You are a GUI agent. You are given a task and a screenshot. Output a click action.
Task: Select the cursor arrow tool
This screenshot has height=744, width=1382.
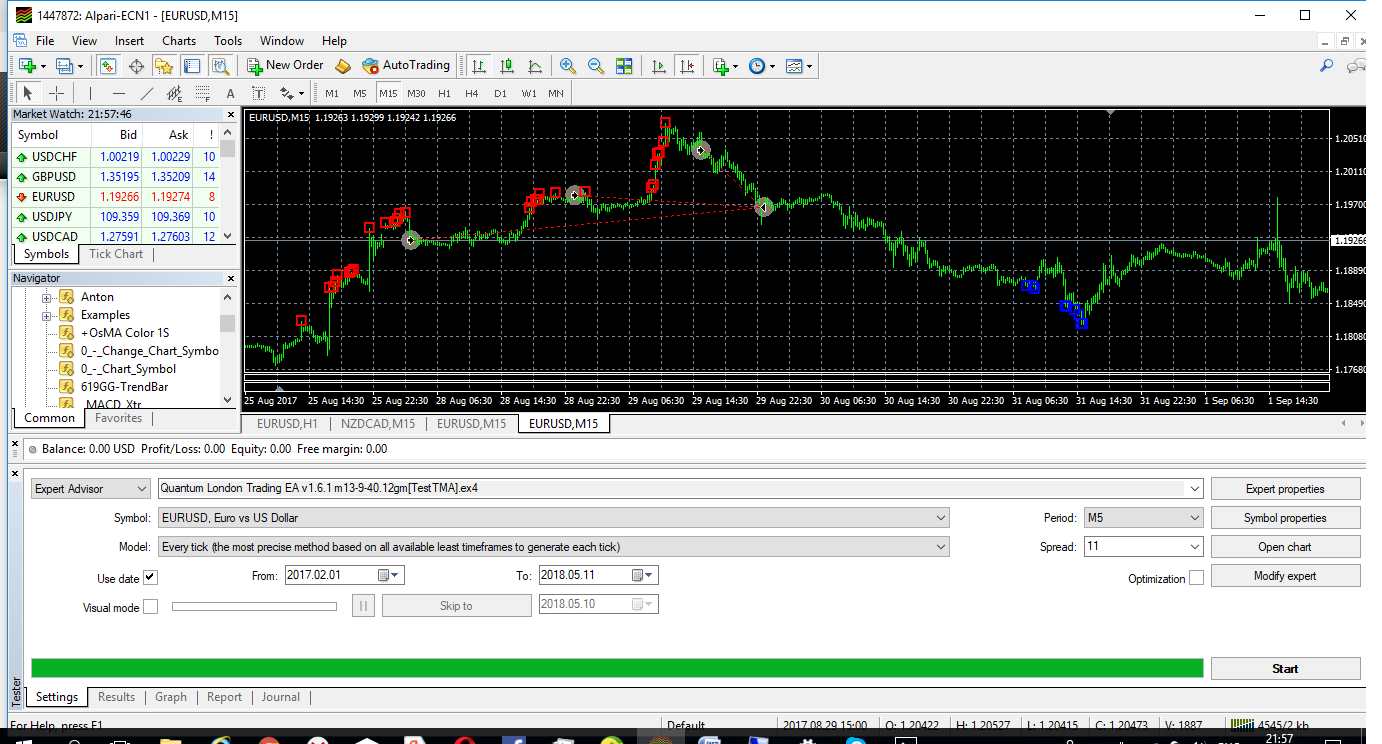point(28,93)
